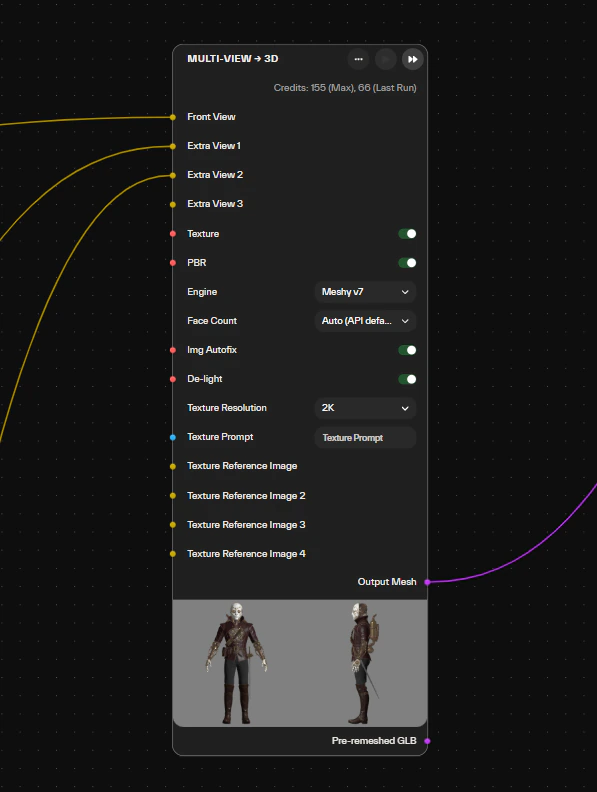Image resolution: width=597 pixels, height=792 pixels.
Task: Click the Extra View 2 input port
Action: coord(173,175)
